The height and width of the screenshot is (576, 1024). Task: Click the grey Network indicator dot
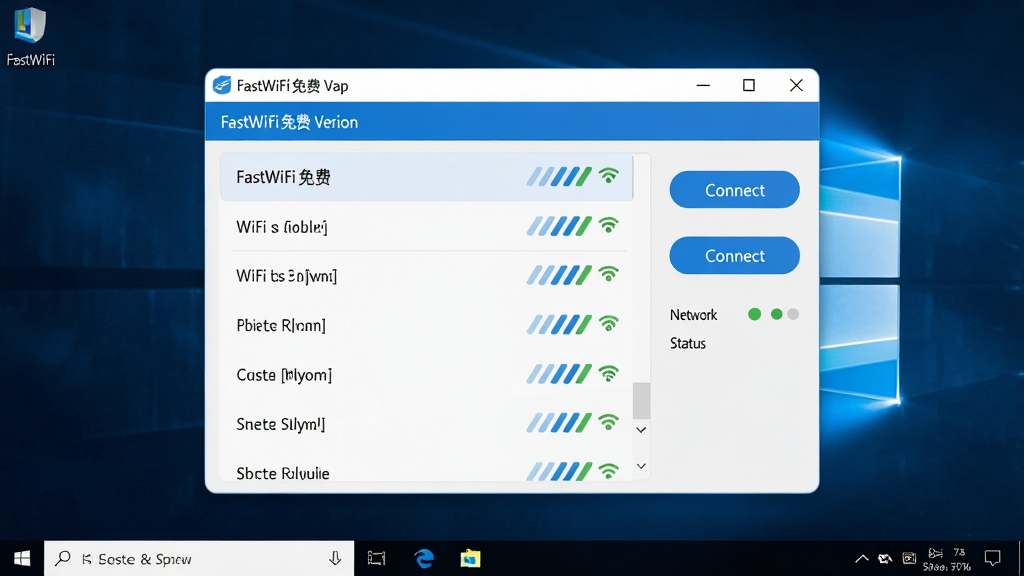[x=793, y=314]
